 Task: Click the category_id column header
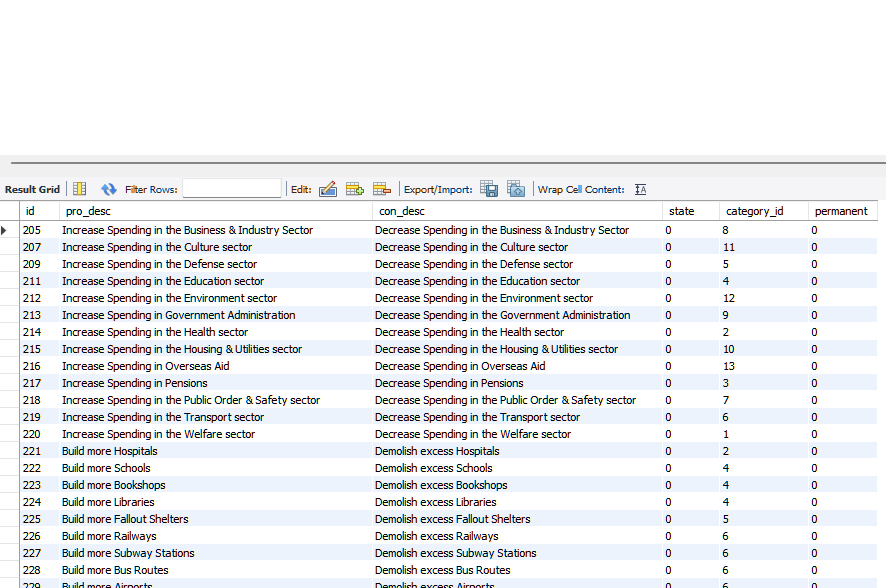754,211
